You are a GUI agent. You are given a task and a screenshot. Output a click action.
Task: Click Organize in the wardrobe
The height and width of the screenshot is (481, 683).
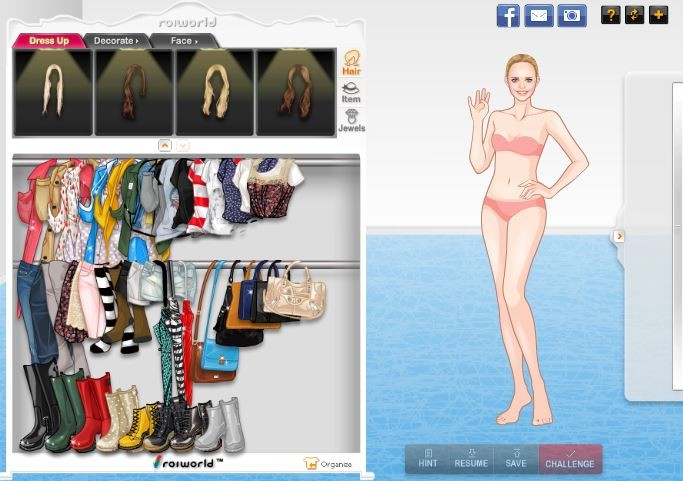pos(329,463)
